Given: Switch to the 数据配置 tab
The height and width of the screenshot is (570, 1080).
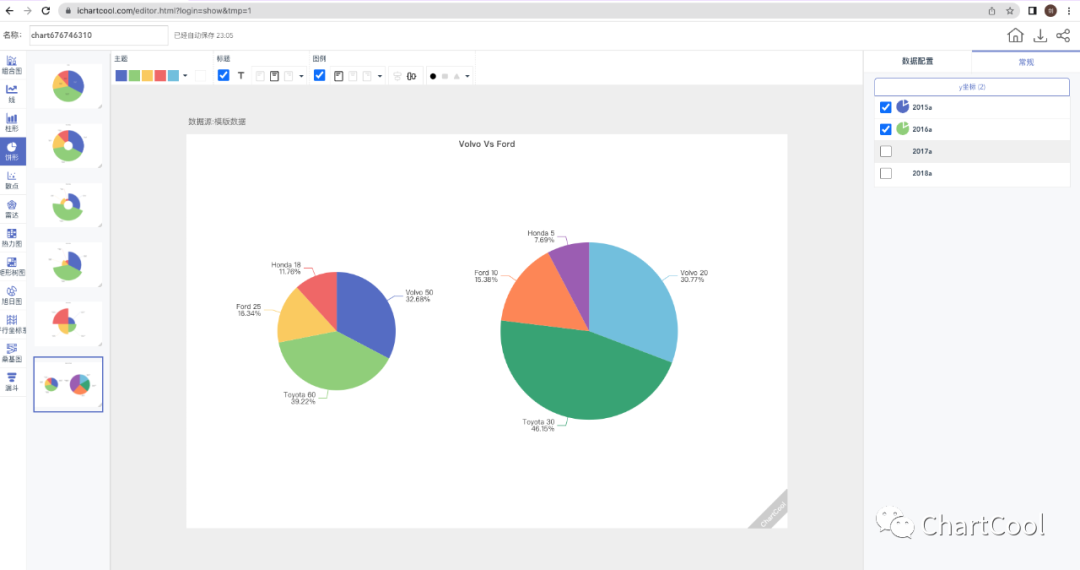Looking at the screenshot, I should (917, 61).
